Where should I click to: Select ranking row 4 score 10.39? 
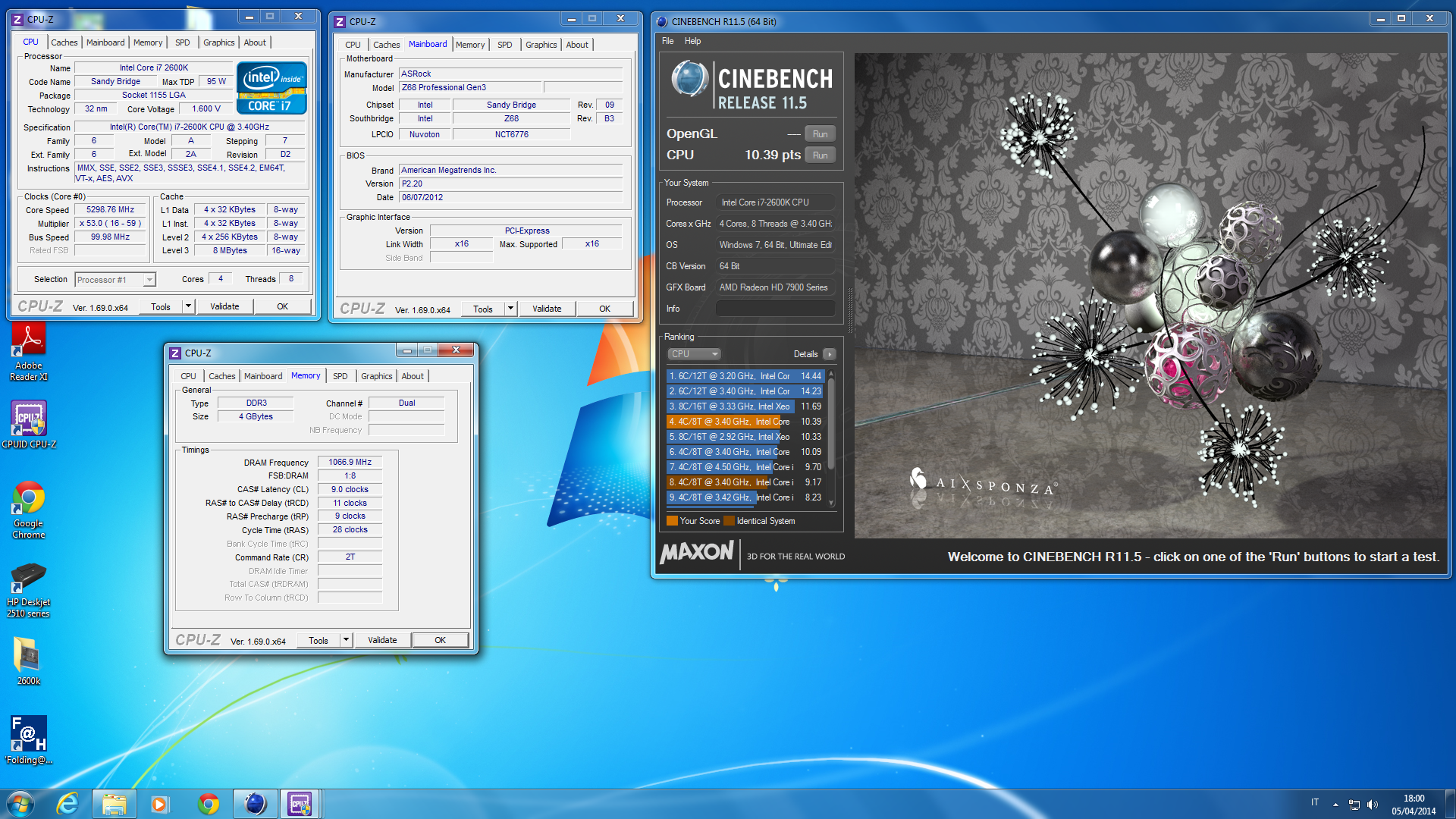point(745,422)
